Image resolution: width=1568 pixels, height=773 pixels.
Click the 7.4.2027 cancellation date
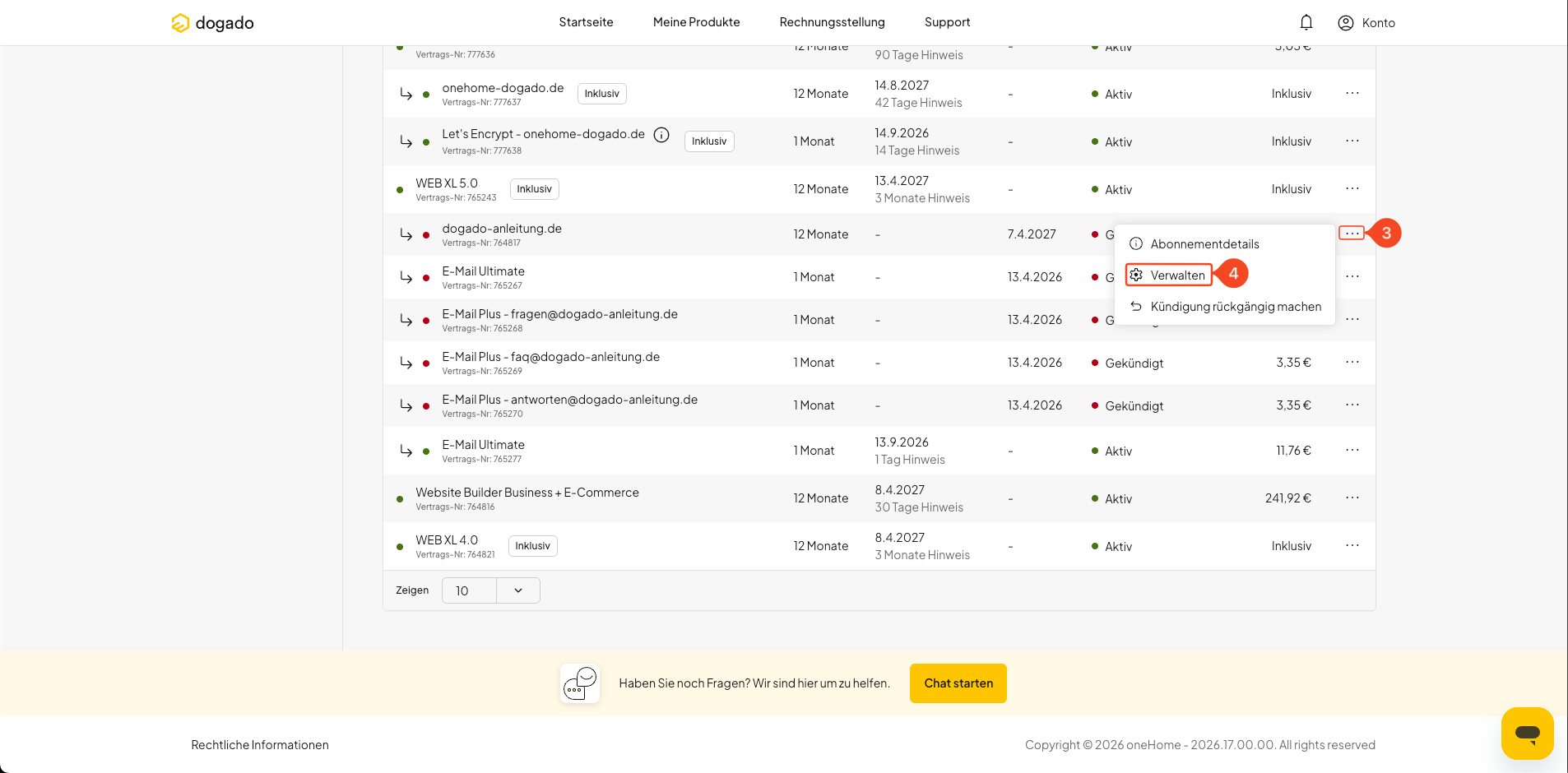1032,234
